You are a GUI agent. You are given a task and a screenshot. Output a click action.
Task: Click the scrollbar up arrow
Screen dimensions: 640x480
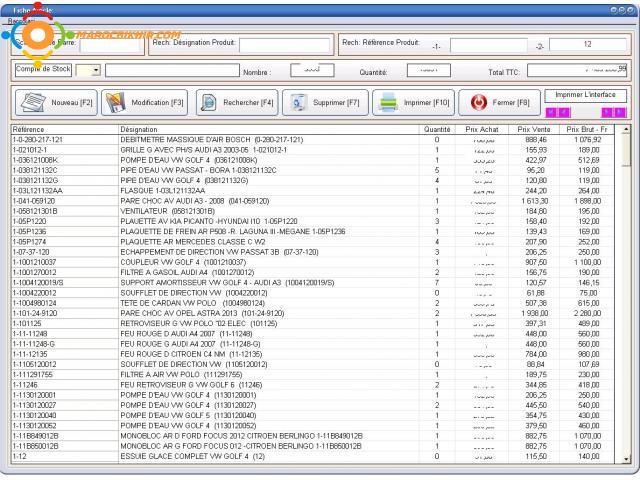(x=626, y=129)
